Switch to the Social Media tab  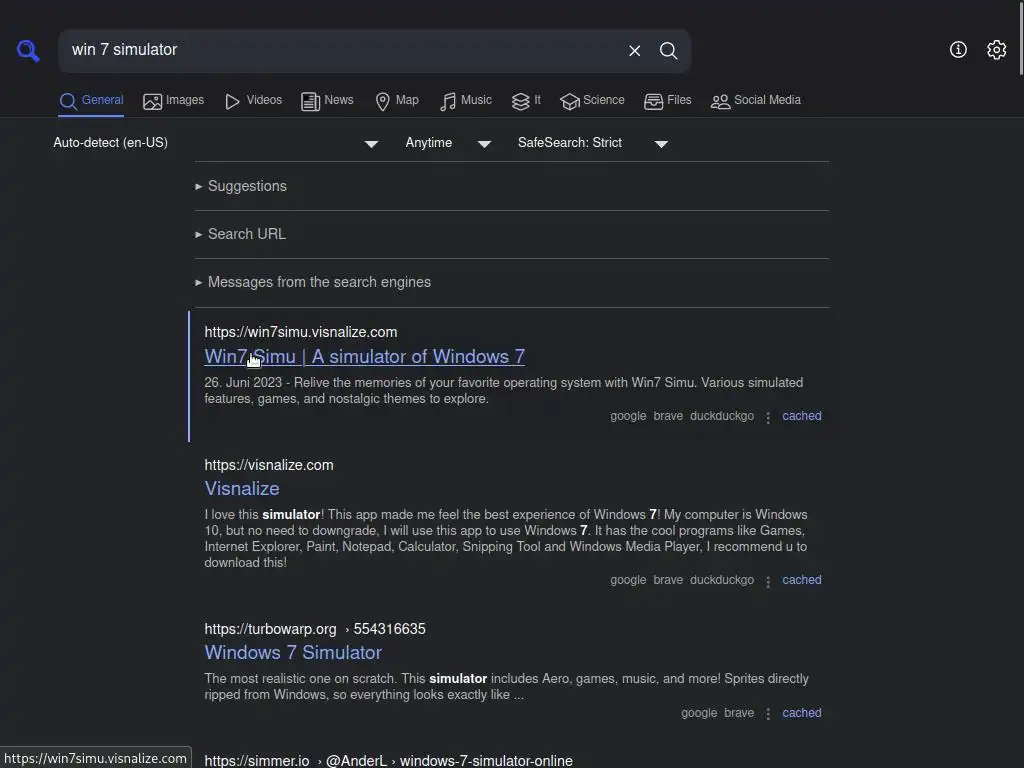point(756,101)
